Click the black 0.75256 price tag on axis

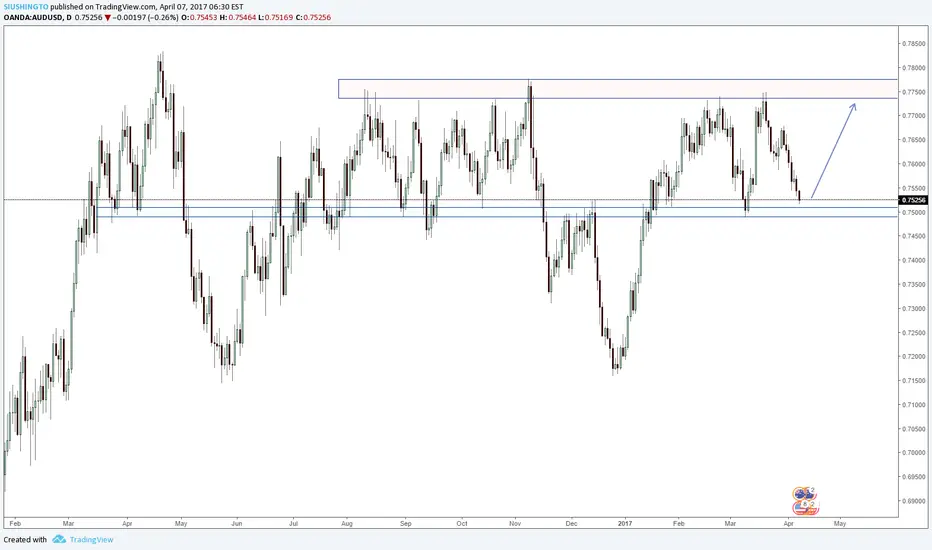point(914,200)
